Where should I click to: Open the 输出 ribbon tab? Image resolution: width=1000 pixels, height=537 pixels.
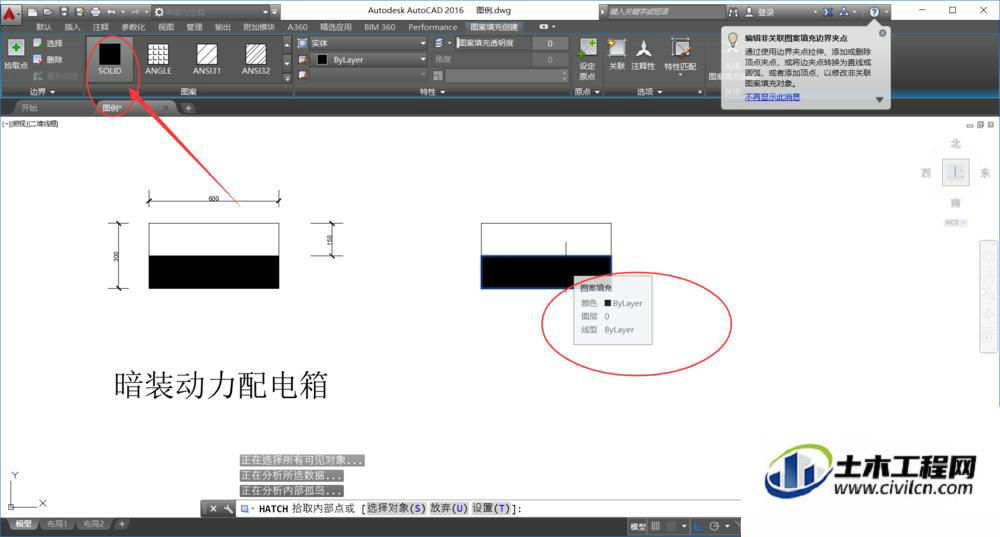click(x=222, y=27)
